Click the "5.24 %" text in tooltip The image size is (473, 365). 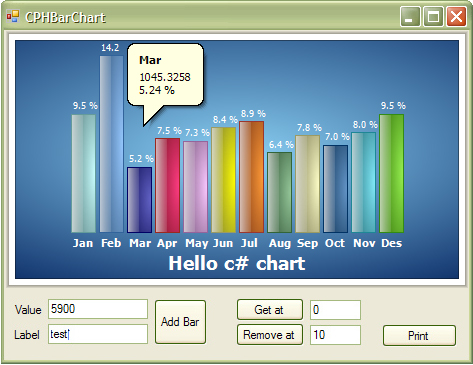coord(157,90)
